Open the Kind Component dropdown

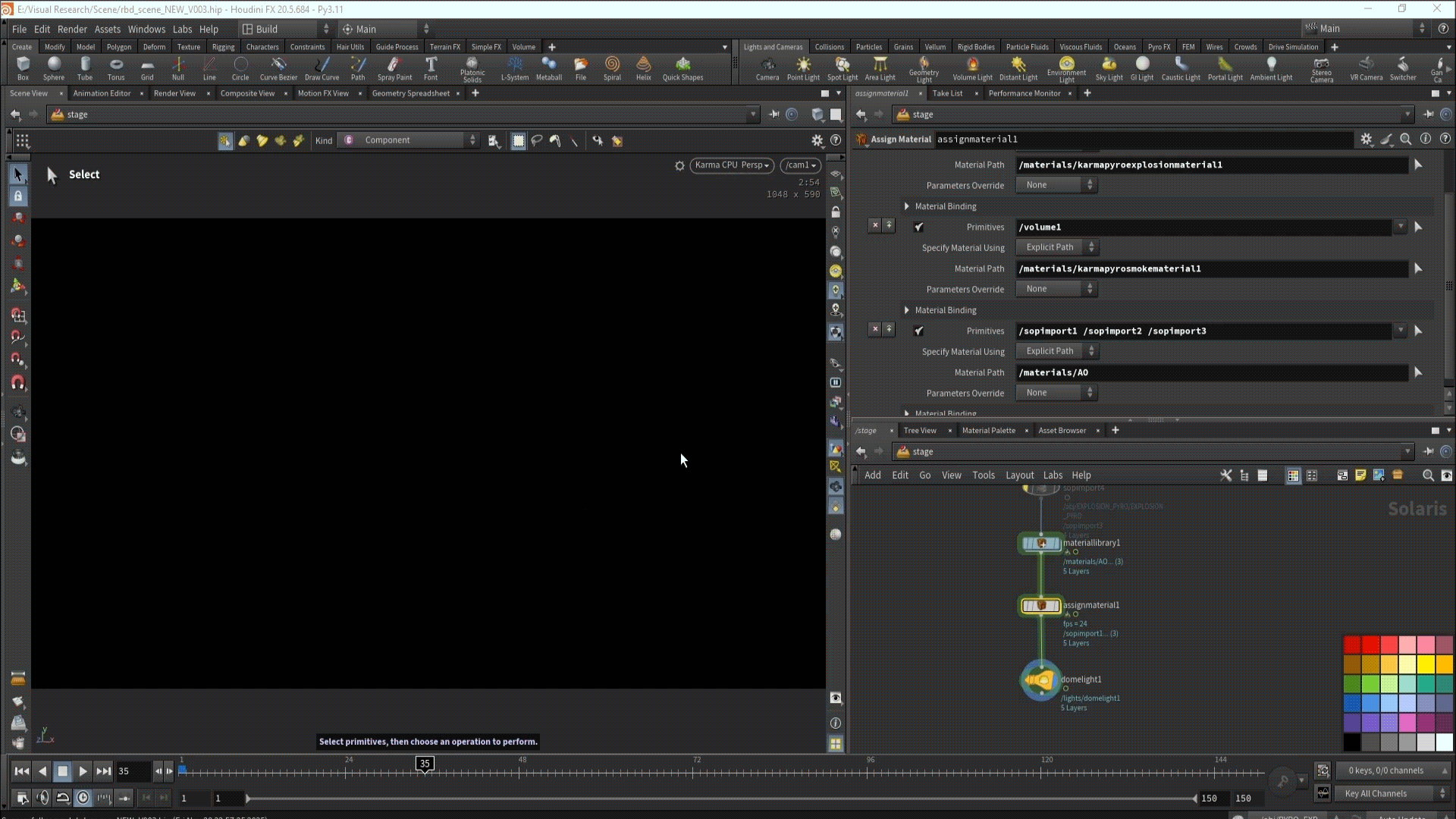click(409, 140)
